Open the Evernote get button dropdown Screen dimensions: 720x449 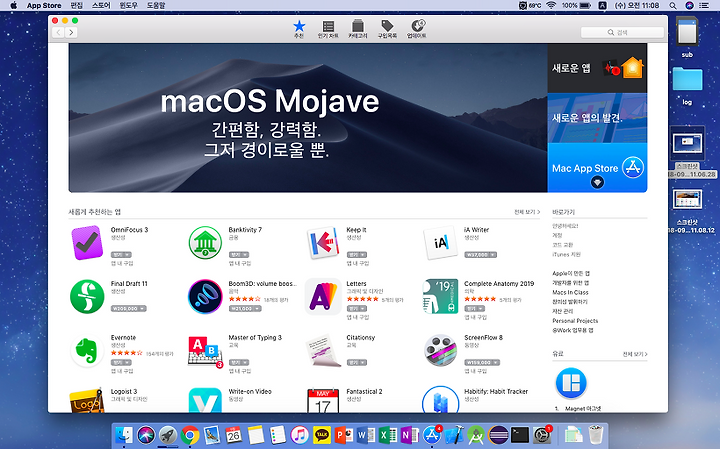(x=121, y=362)
